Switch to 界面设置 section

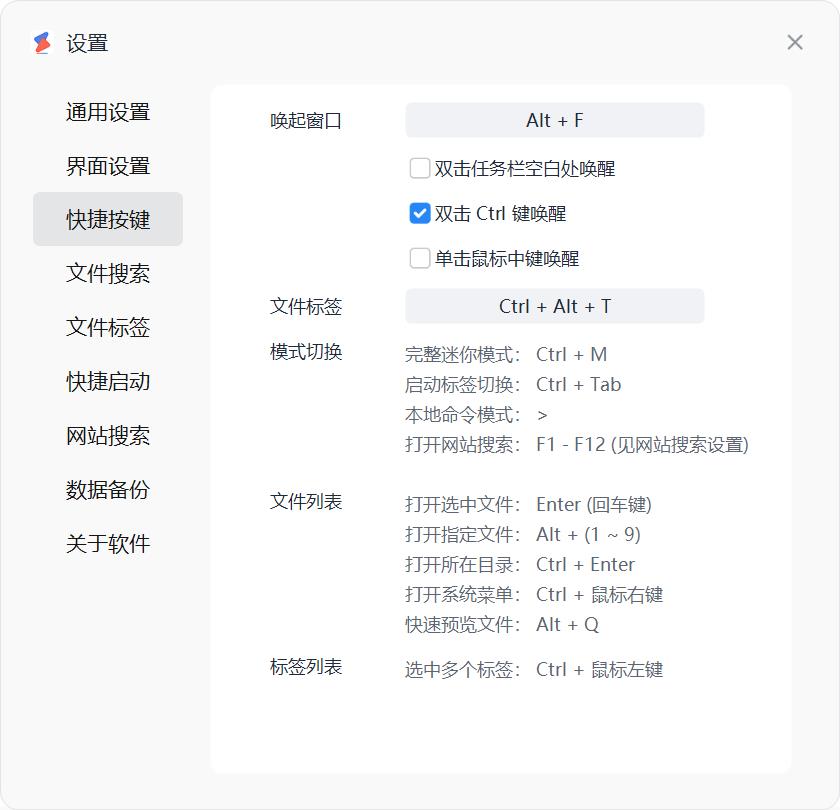107,166
